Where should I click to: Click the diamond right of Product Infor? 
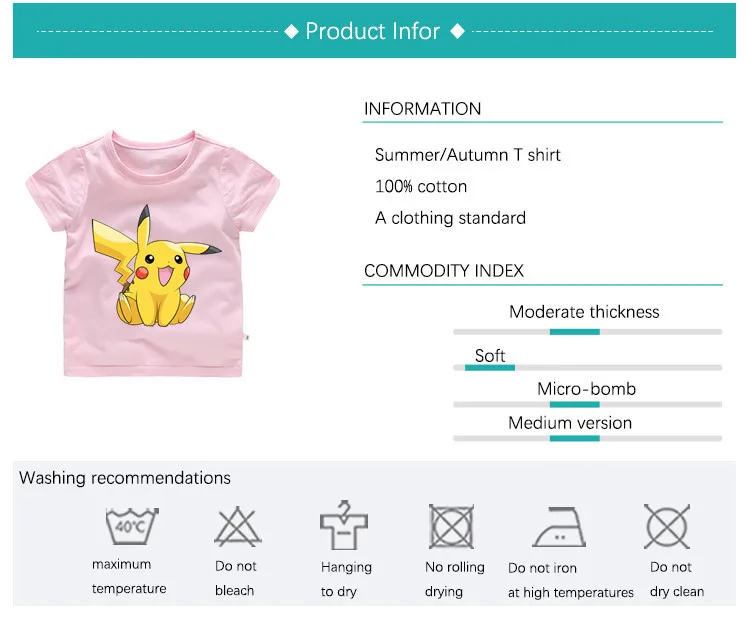click(x=458, y=32)
